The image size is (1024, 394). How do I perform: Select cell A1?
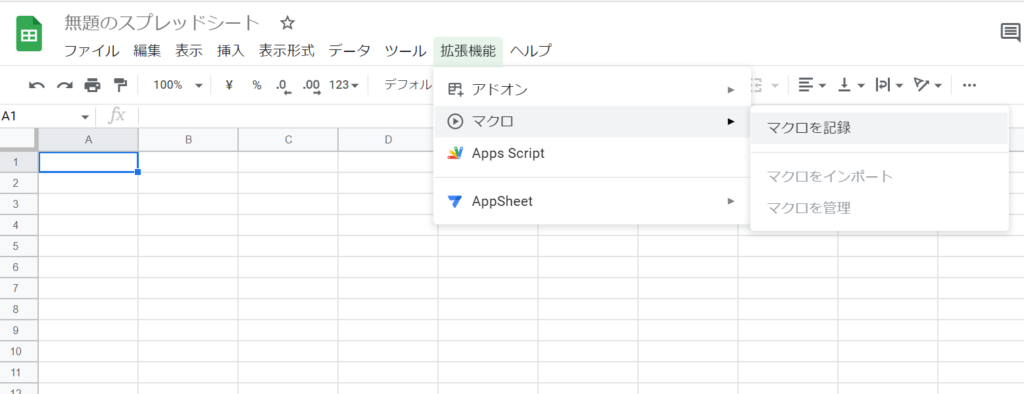[88, 162]
